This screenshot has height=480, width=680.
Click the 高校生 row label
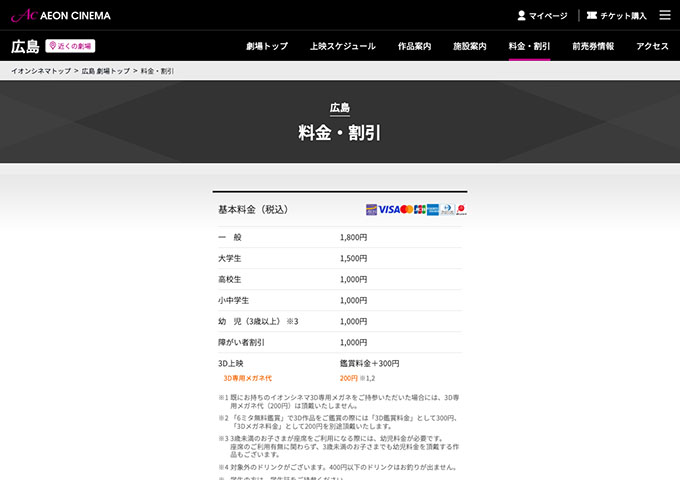(229, 279)
